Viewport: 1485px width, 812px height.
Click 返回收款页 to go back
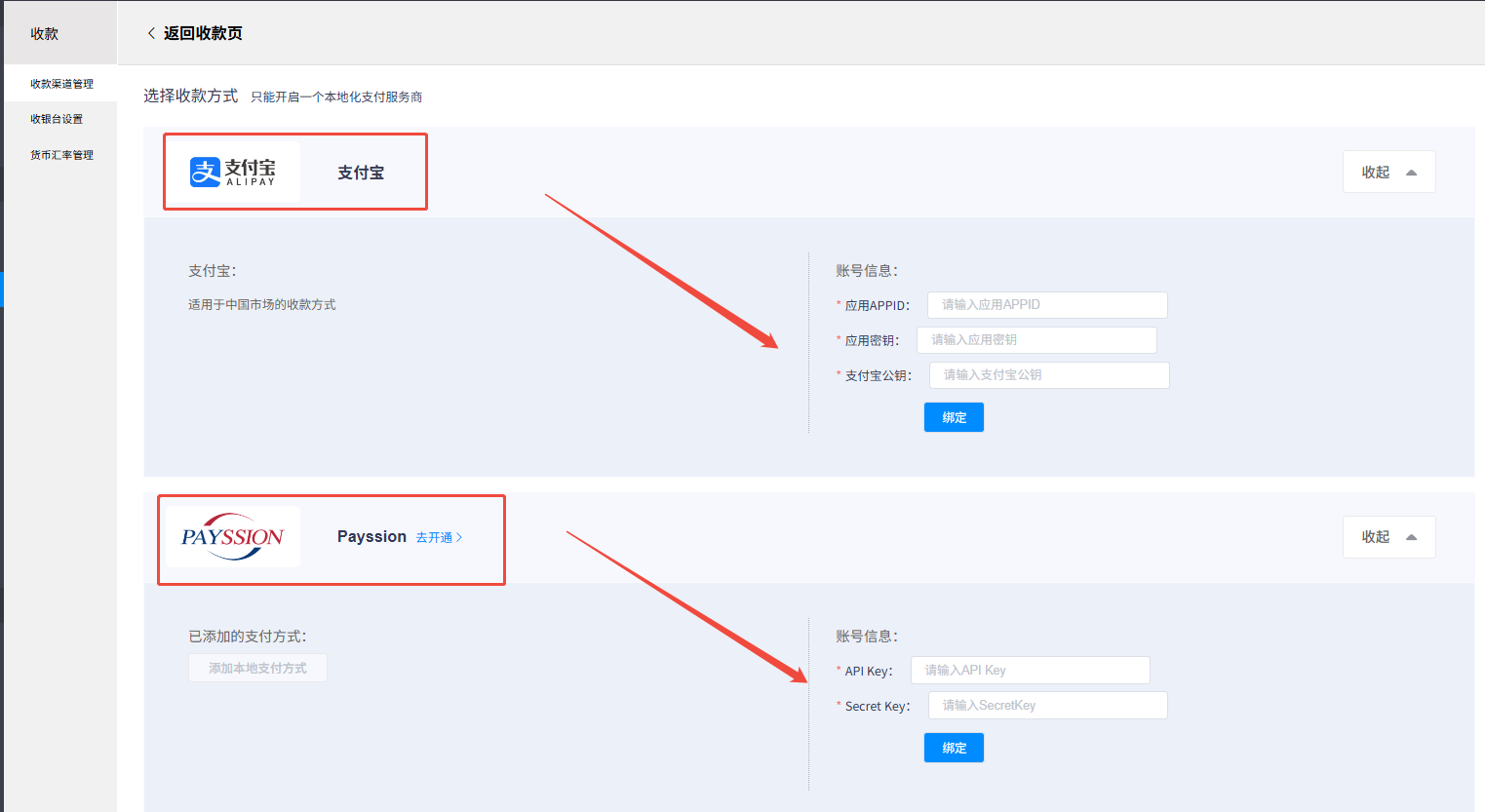pos(203,33)
